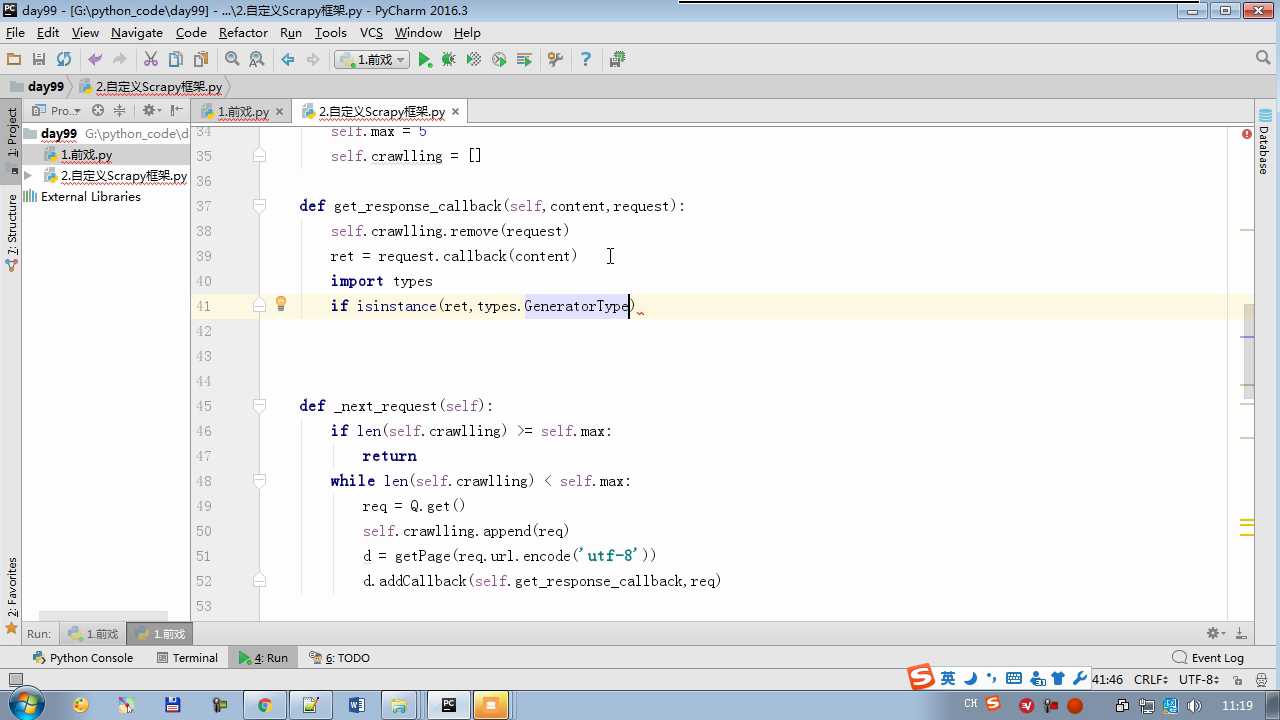1280x720 pixels.
Task: Click the Hide Project panel icon
Action: [177, 111]
